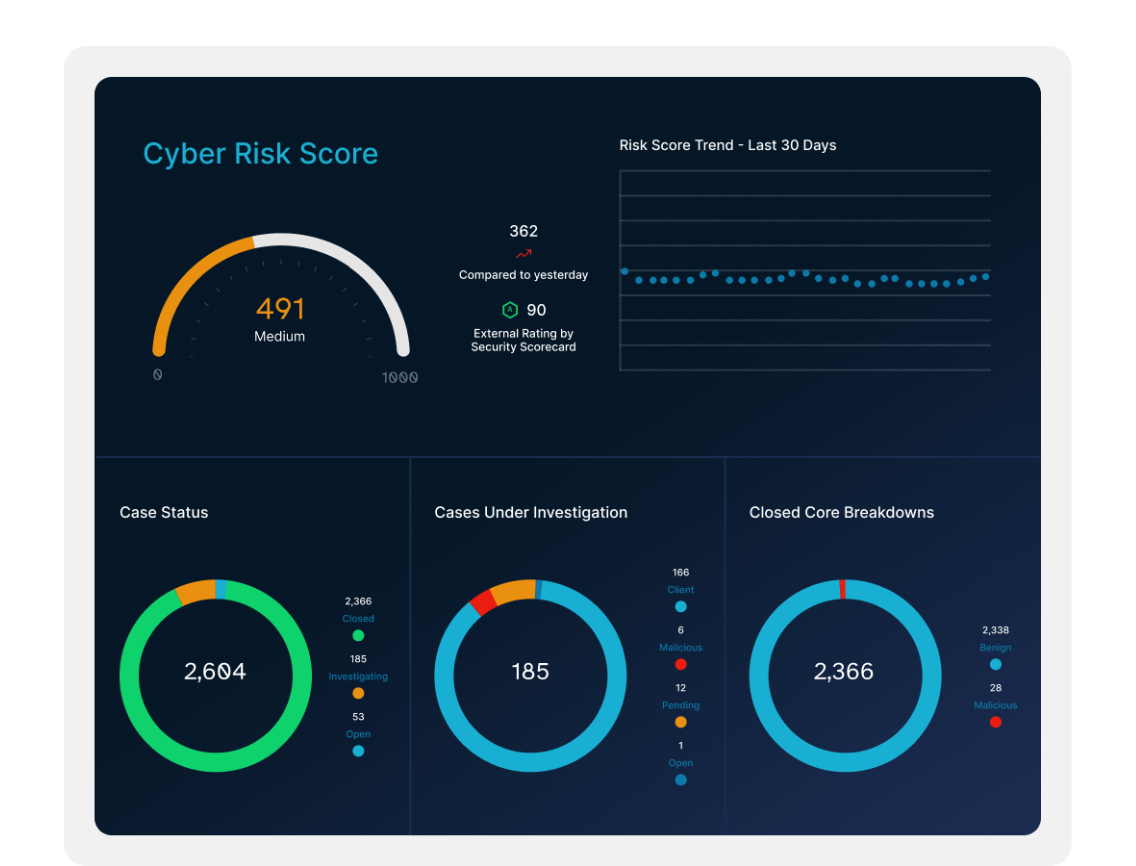The height and width of the screenshot is (866, 1136).
Task: Click the red Malicious dot in Closed Core Breakdowns
Action: [x=995, y=722]
